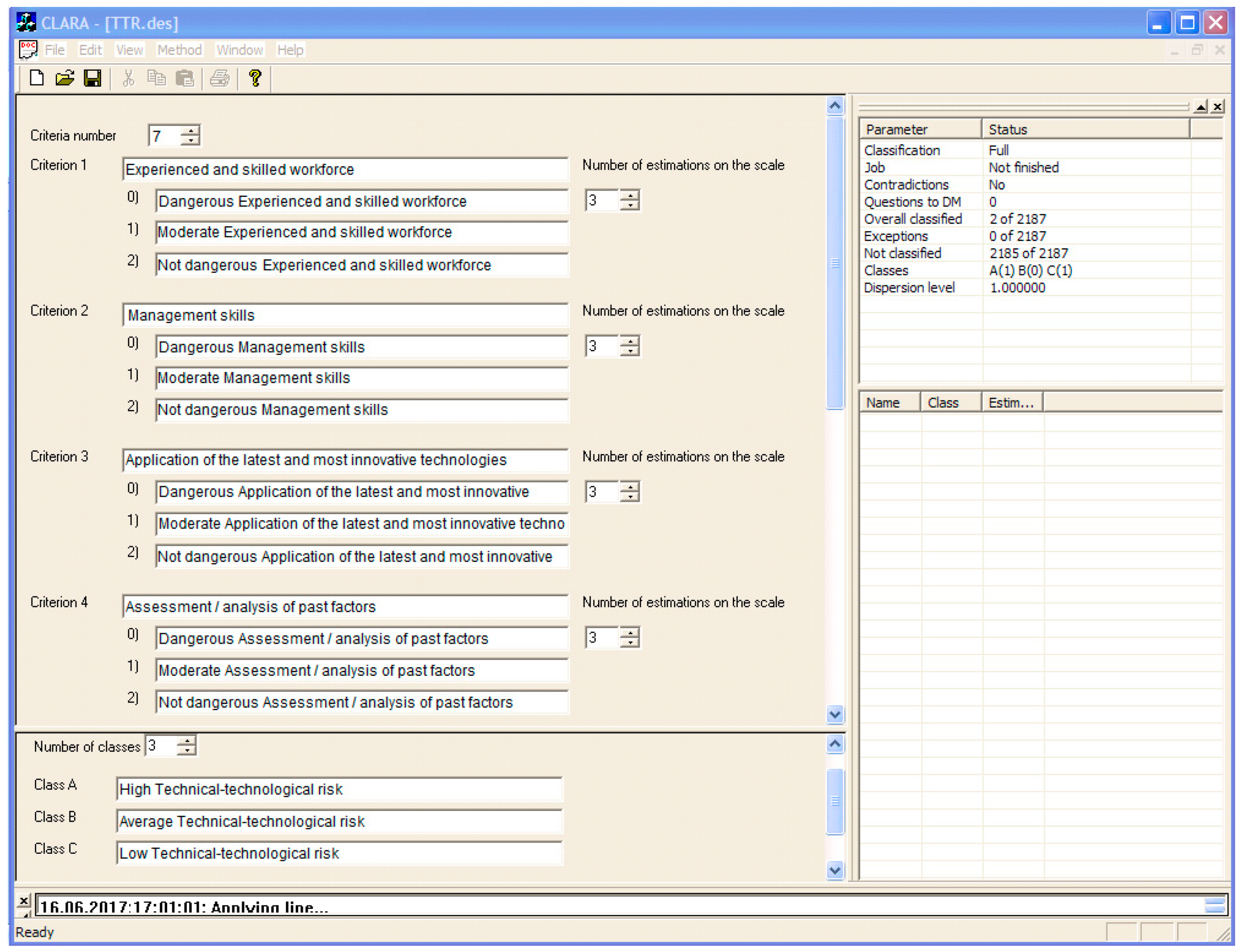Viewport: 1243px width, 952px height.
Task: Paste from clipboard
Action: (x=185, y=78)
